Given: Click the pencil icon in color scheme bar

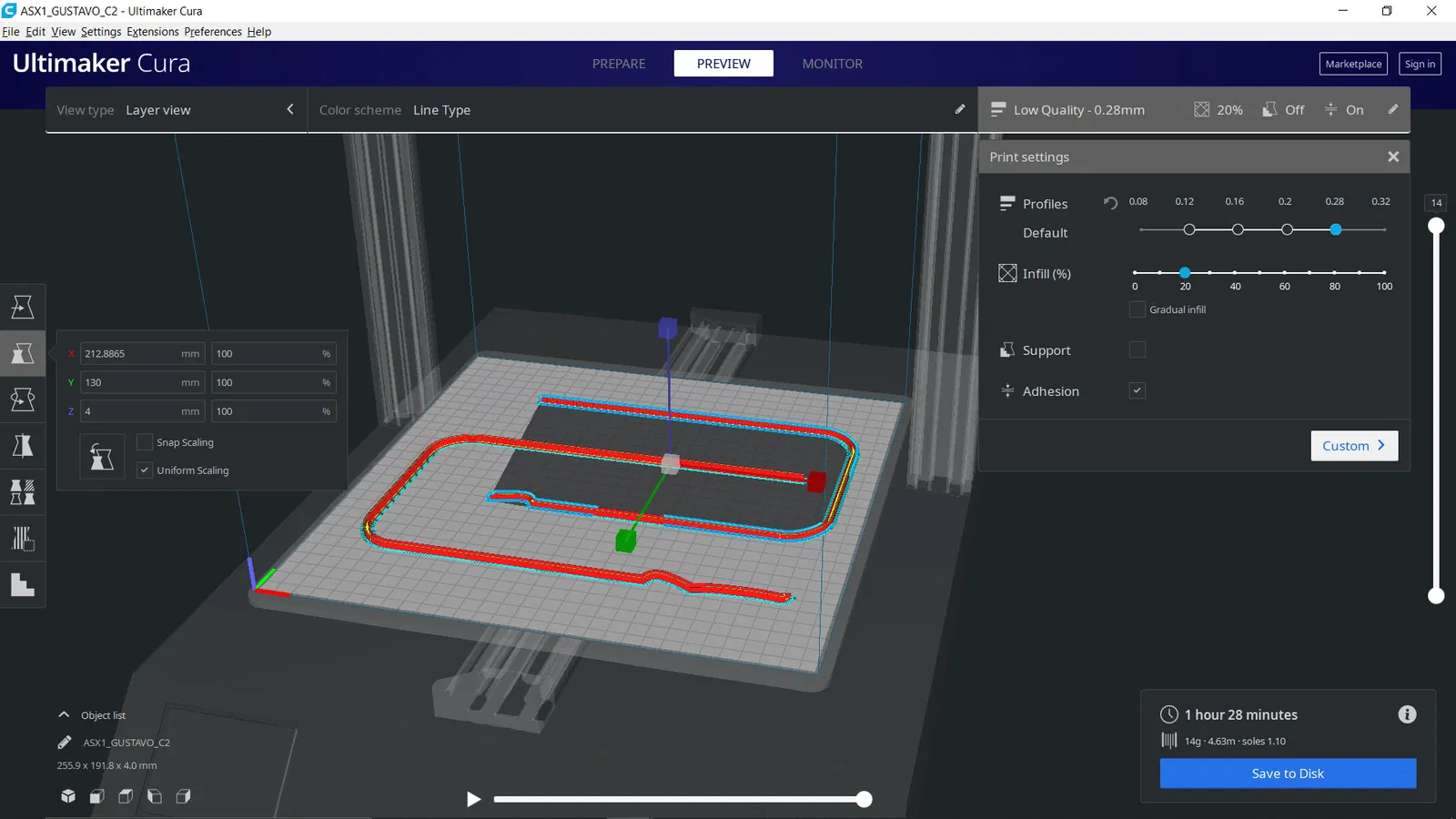Looking at the screenshot, I should point(960,109).
